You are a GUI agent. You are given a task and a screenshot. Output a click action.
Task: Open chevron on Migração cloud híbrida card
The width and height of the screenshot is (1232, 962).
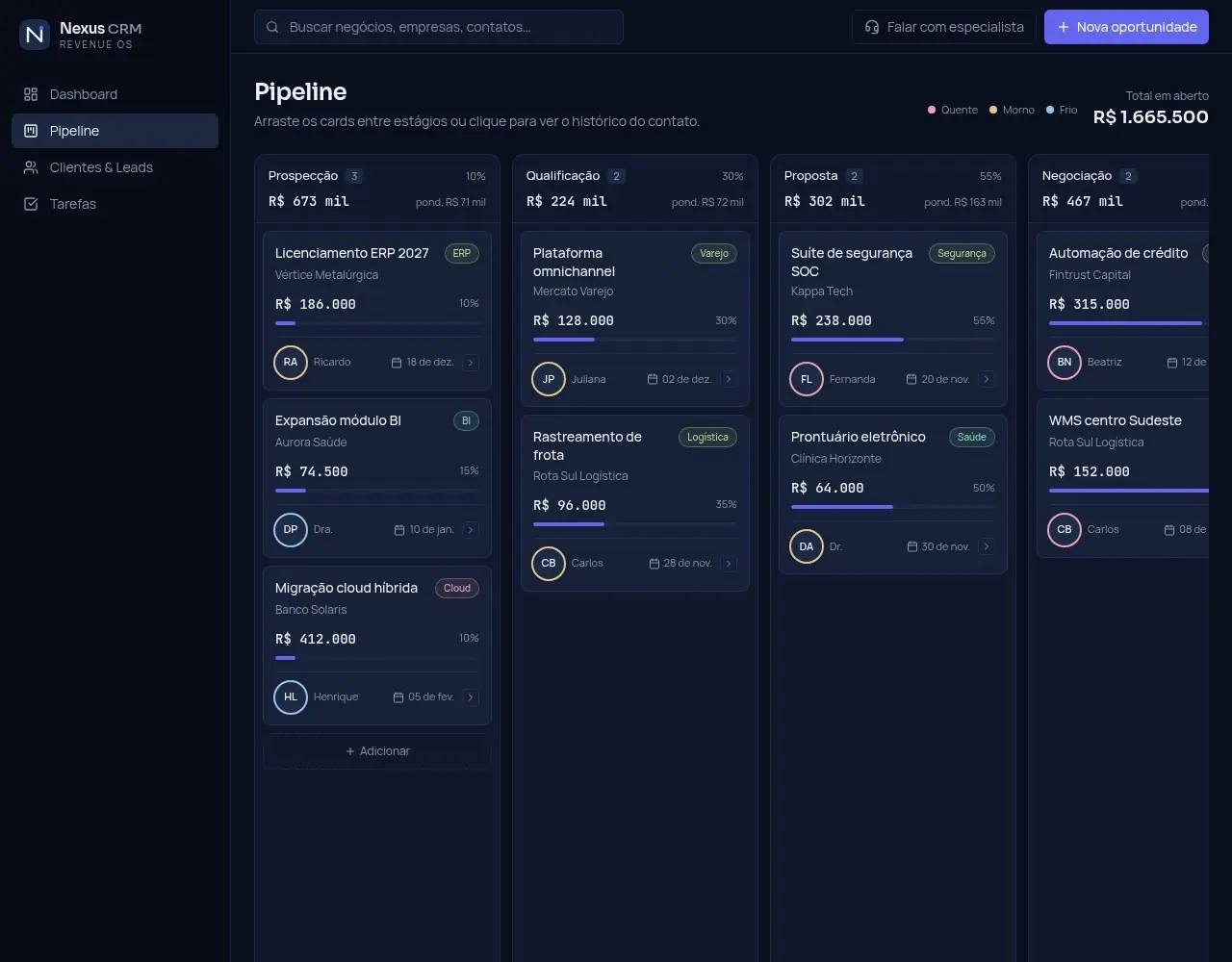(471, 697)
